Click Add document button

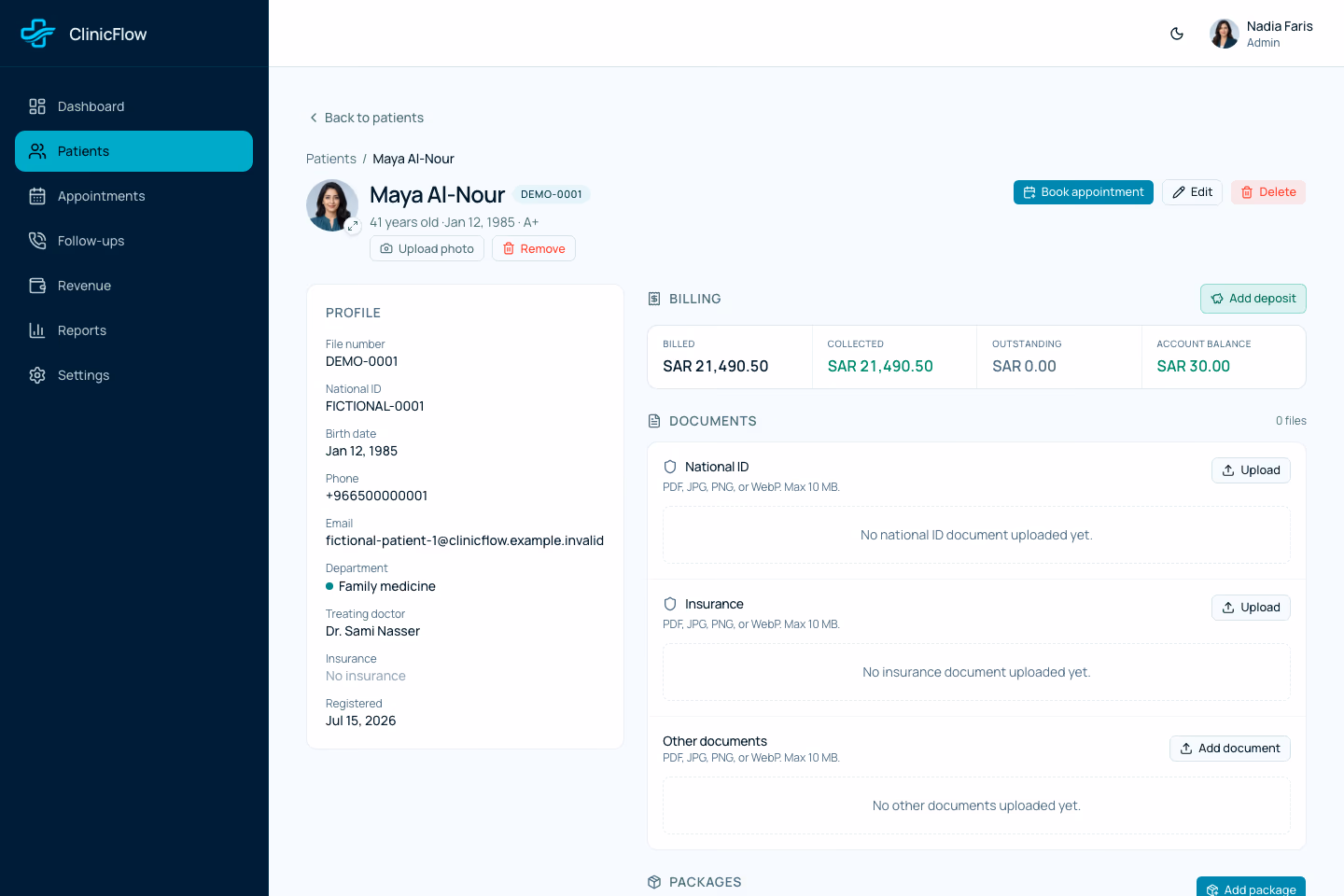1230,749
